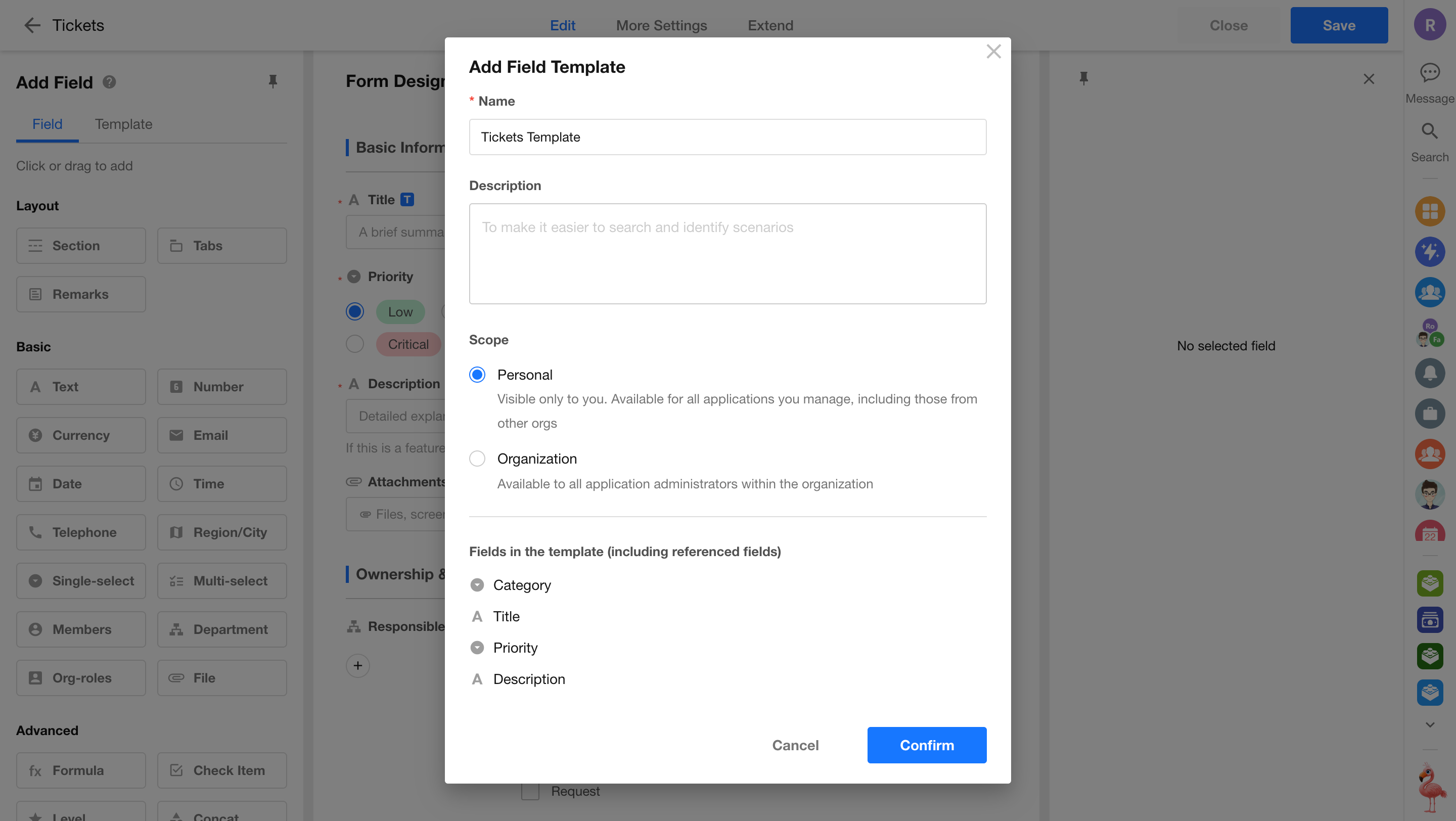Add a File field
The height and width of the screenshot is (821, 1456).
point(221,678)
